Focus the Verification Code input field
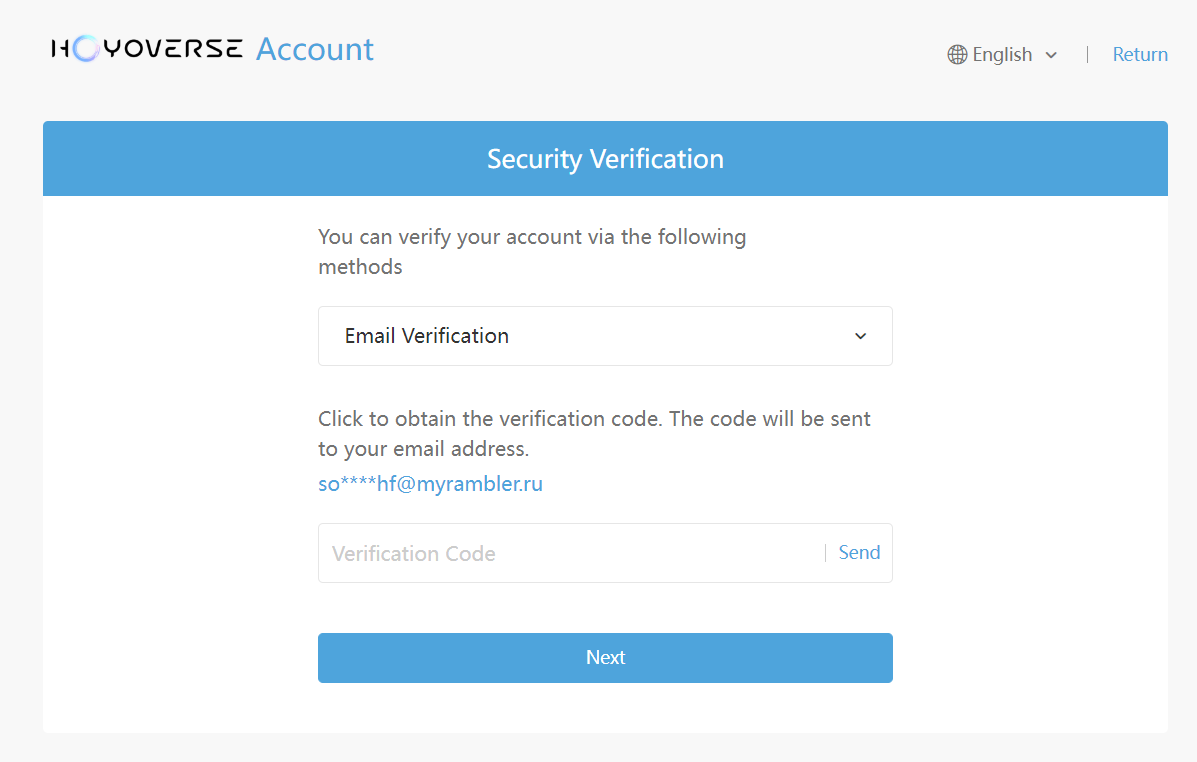This screenshot has width=1197, height=762. point(570,553)
